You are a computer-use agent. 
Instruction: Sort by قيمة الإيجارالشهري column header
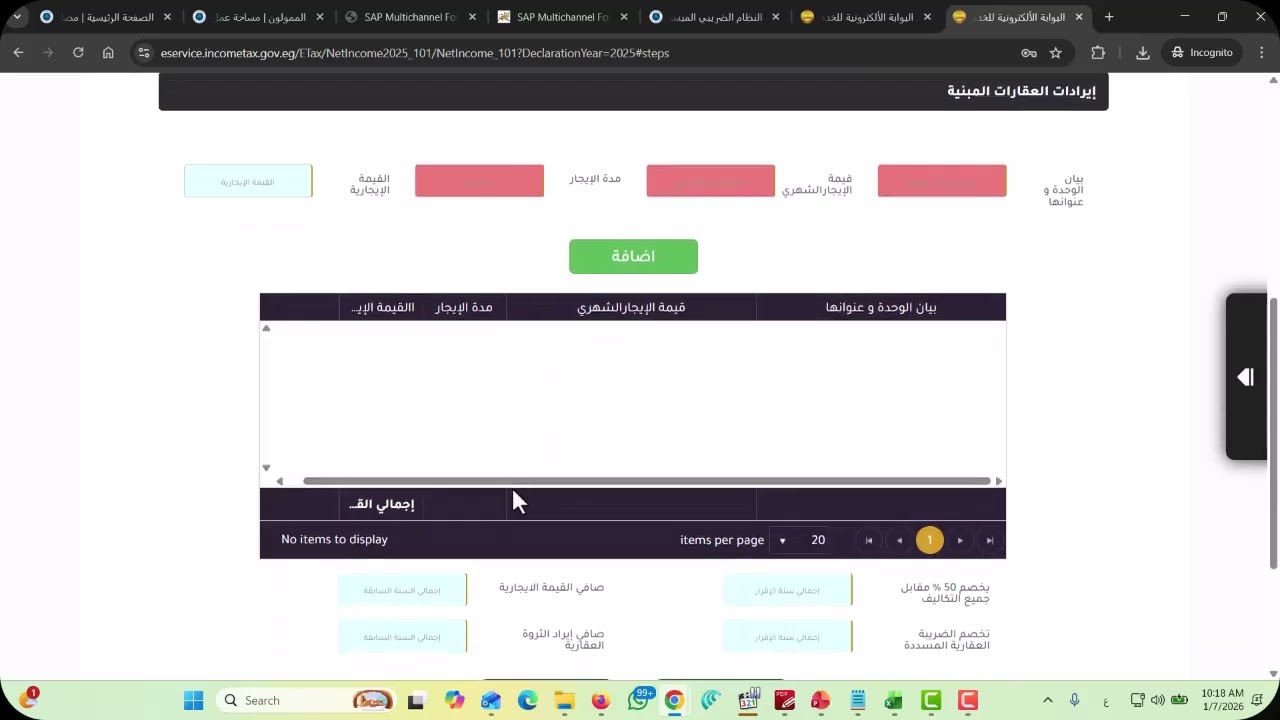pos(631,307)
